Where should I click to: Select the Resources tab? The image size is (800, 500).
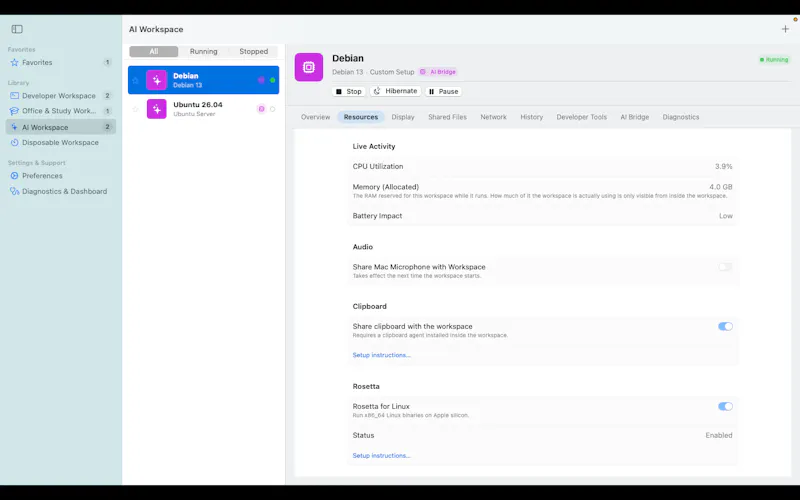[x=361, y=117]
